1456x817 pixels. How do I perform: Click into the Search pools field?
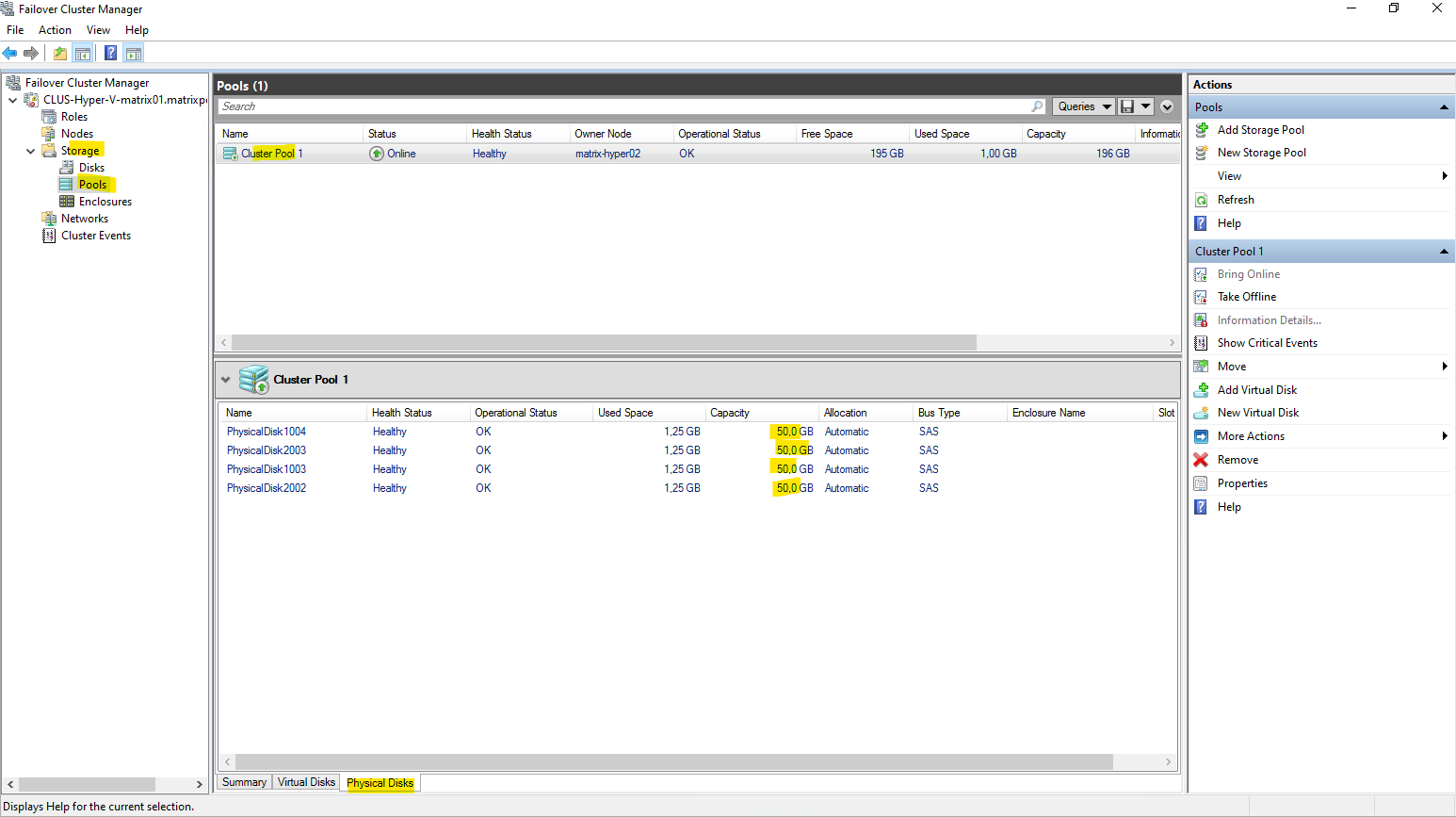point(622,106)
